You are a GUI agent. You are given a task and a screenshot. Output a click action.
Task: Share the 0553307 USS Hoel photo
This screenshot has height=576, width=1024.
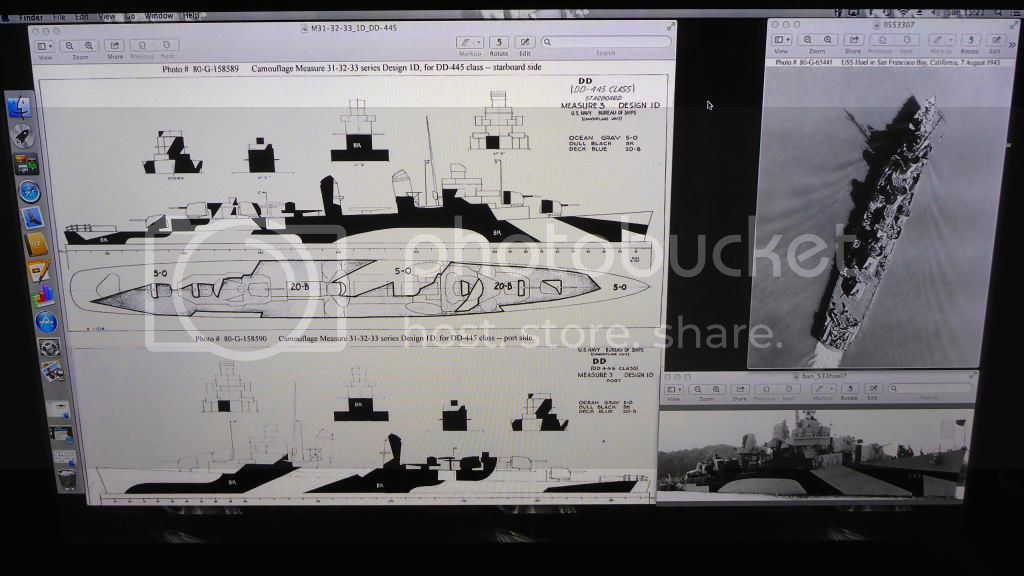(x=853, y=39)
